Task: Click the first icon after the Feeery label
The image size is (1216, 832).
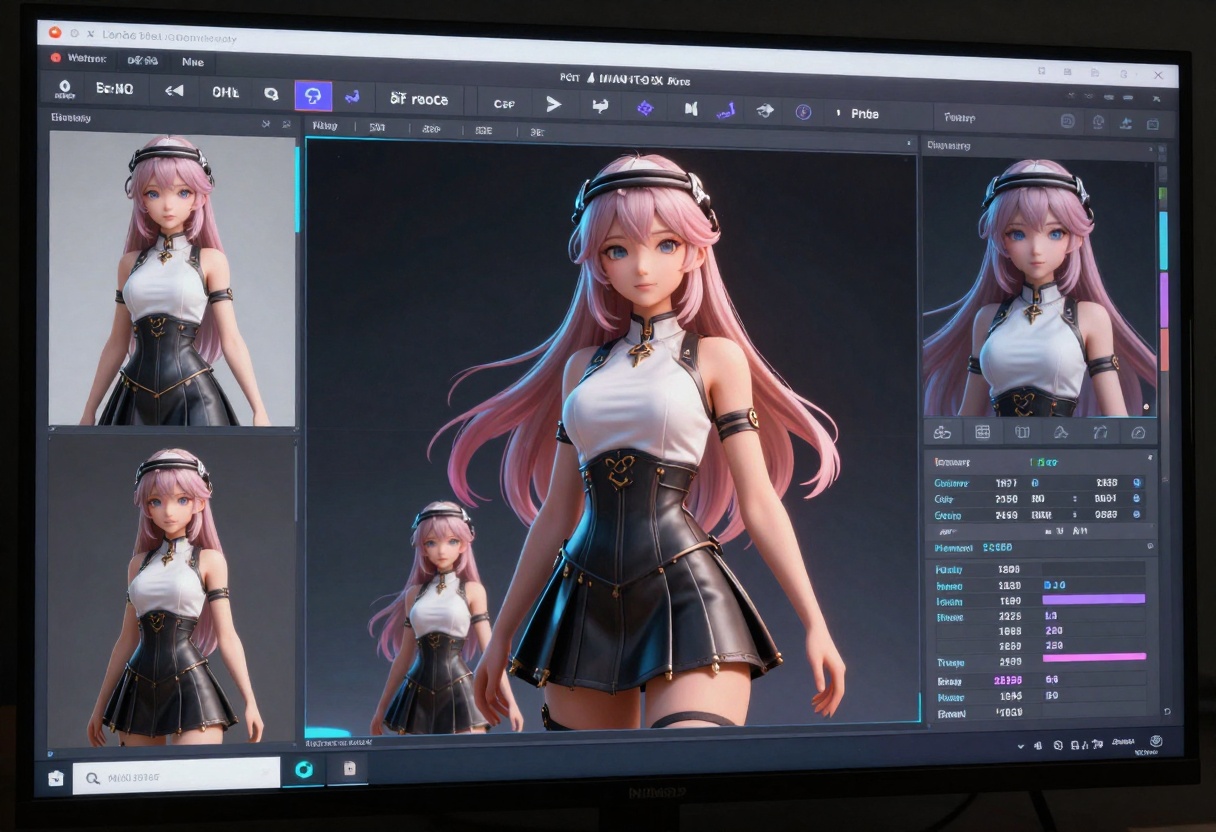Action: click(1067, 121)
